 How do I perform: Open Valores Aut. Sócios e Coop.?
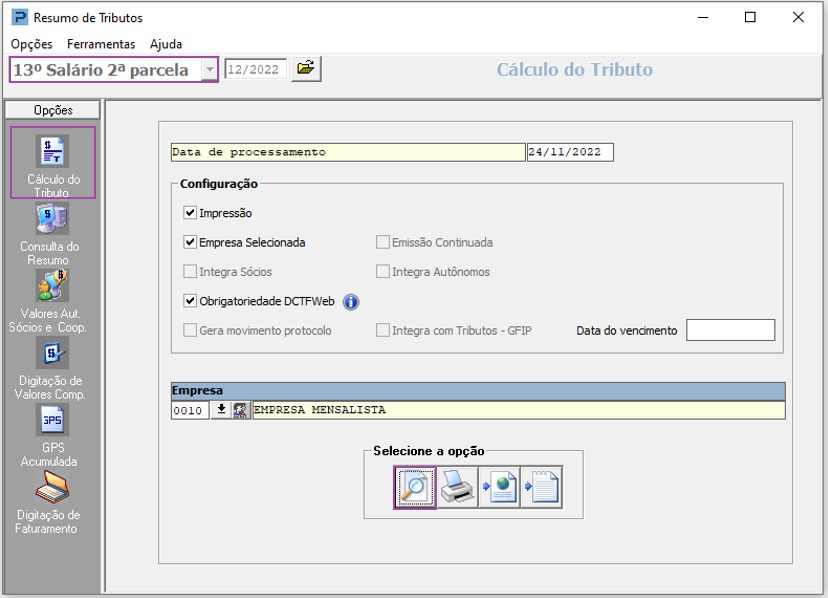[x=50, y=302]
